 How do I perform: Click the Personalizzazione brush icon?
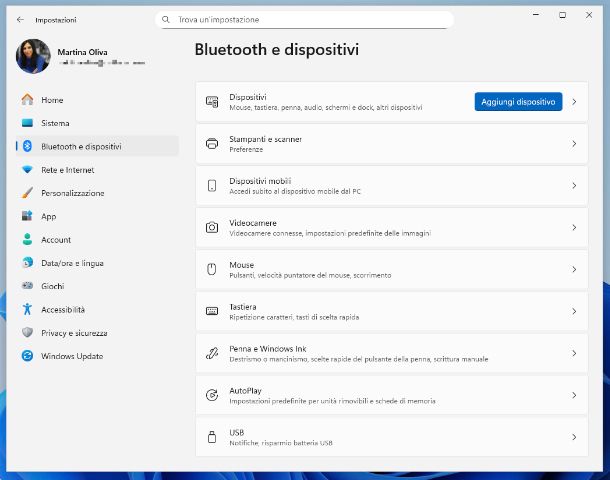(27, 193)
